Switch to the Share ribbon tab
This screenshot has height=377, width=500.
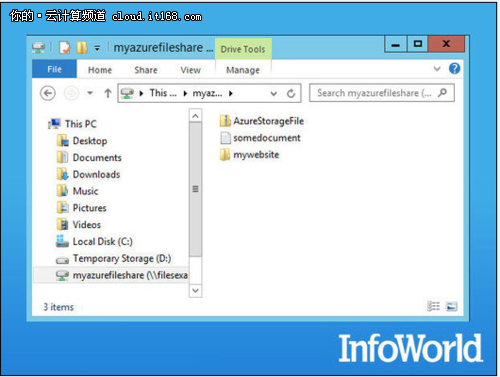pos(146,70)
